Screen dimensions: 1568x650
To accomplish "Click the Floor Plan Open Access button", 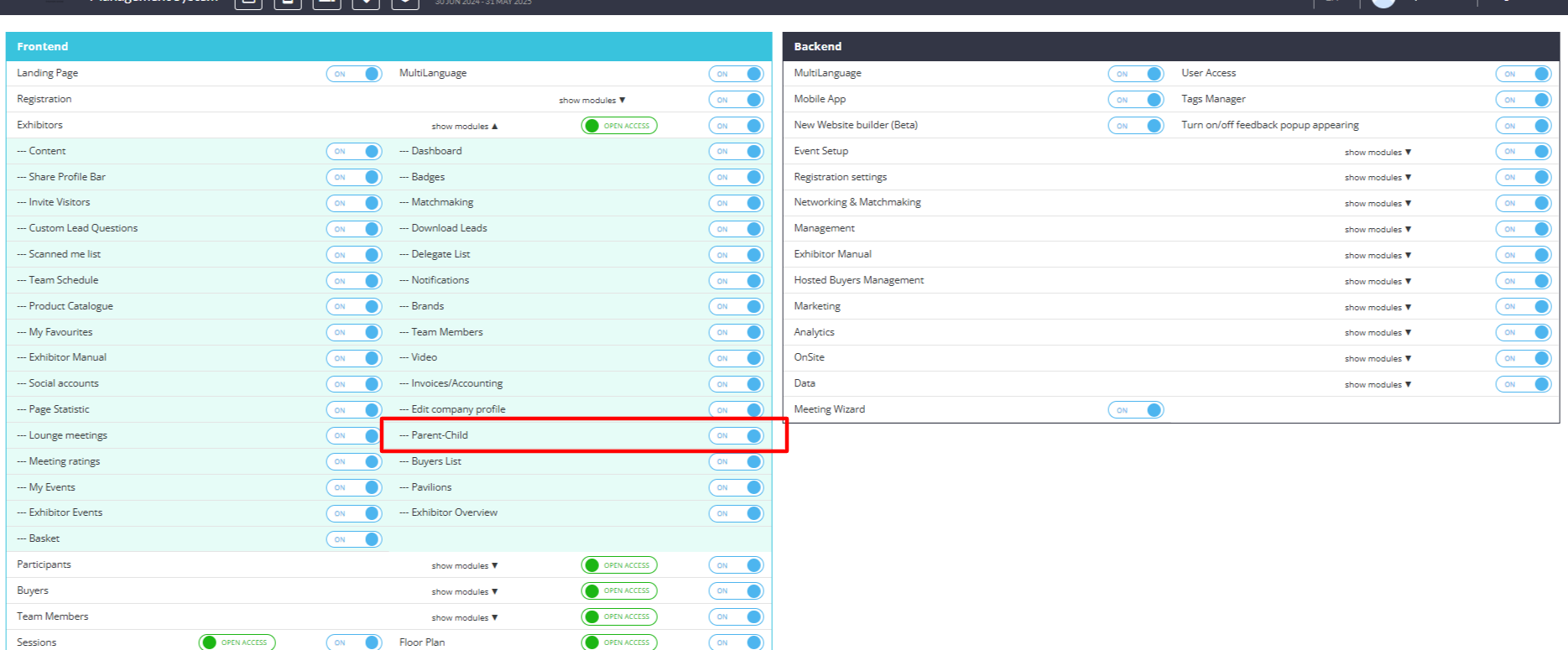I will (619, 642).
